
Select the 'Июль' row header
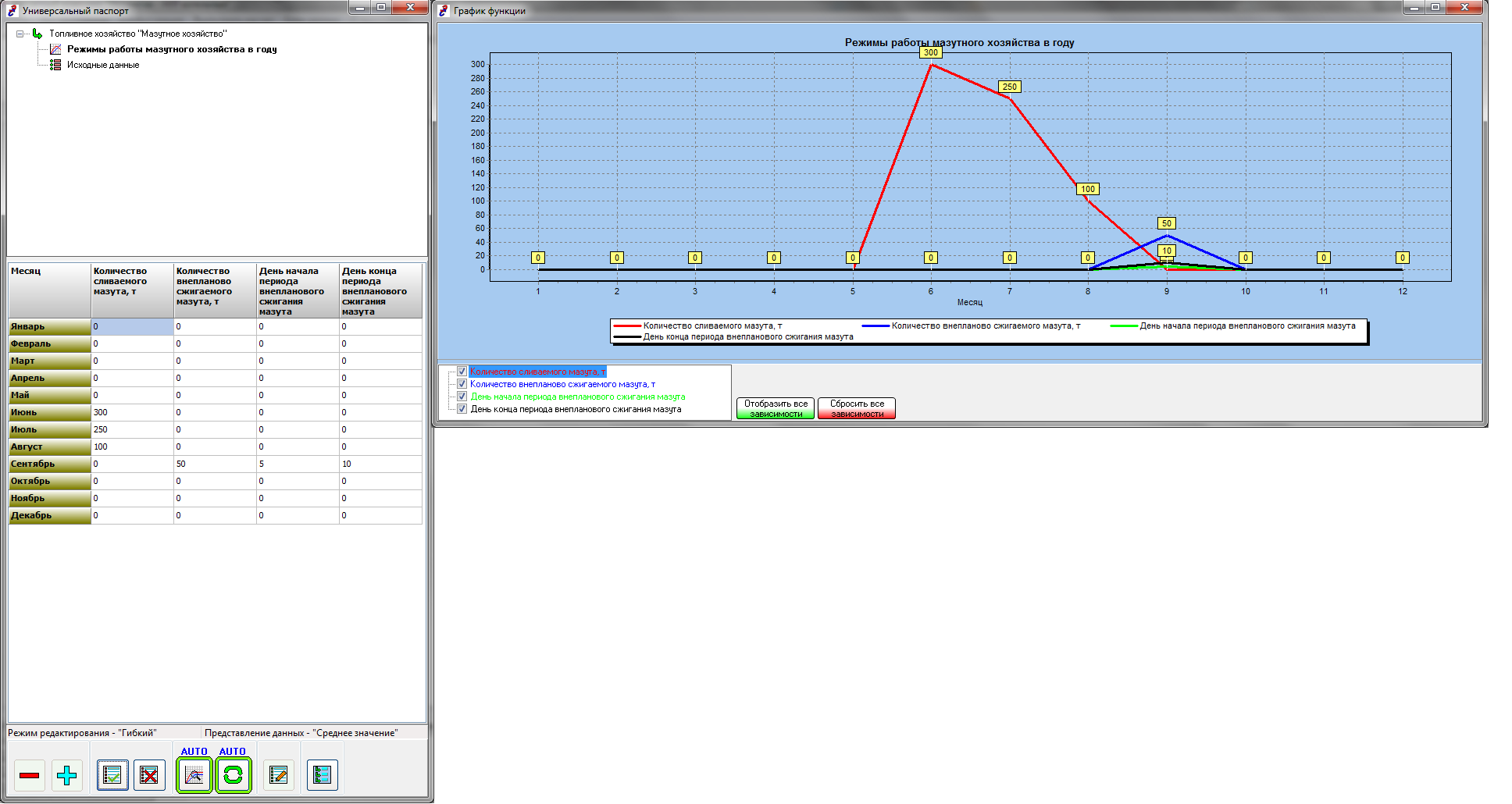pos(49,429)
